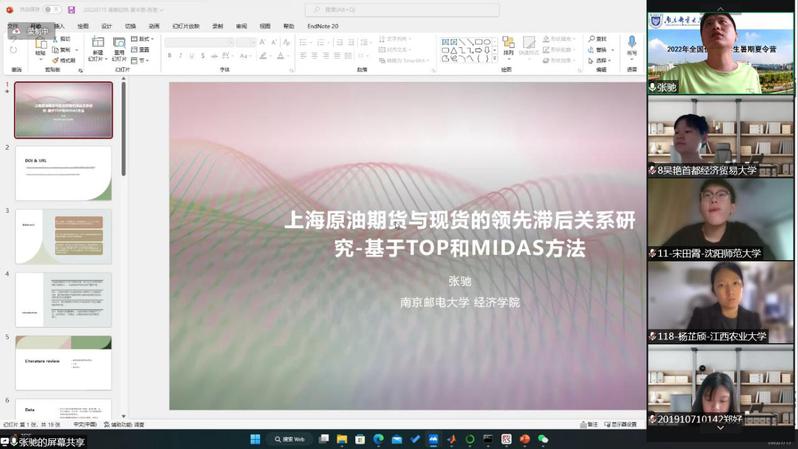Click the Arrange icon in drawing group
Image resolution: width=798 pixels, height=449 pixels.
(x=508, y=47)
